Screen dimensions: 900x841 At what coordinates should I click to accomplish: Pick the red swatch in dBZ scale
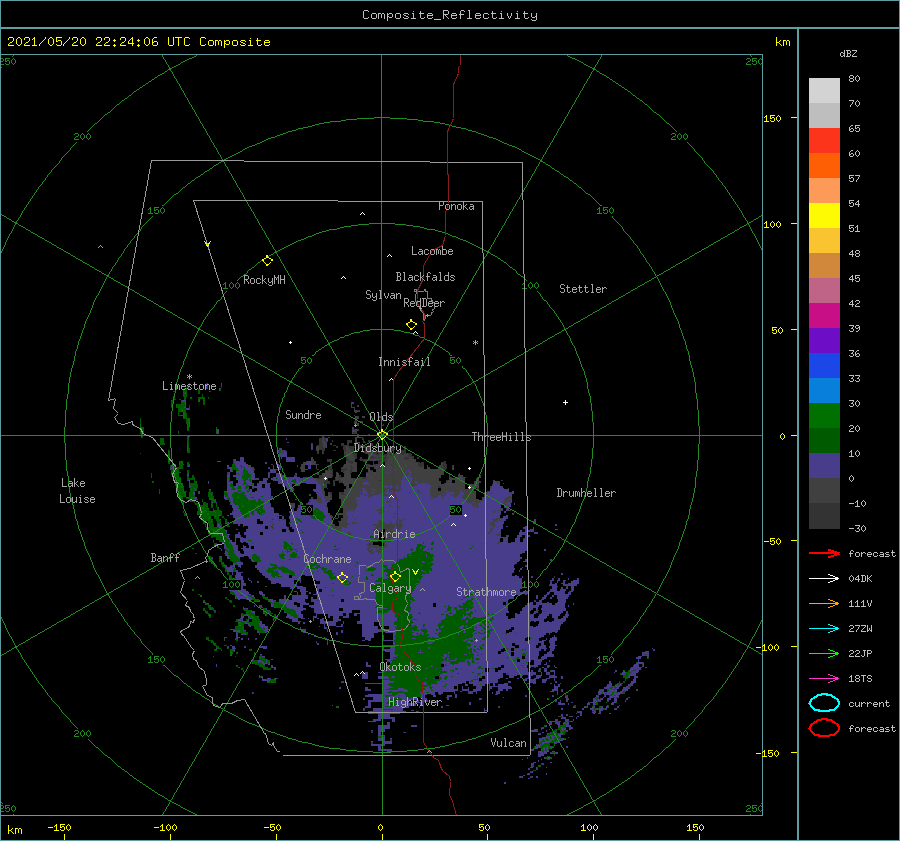click(824, 140)
